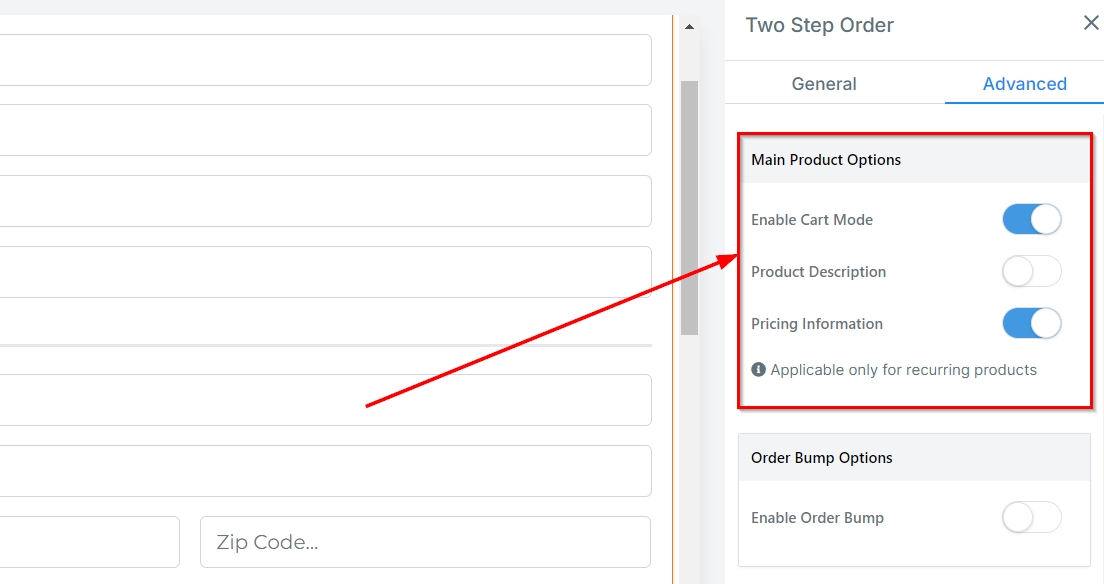Viewport: 1104px width, 584px height.
Task: Switch to the General tab
Action: click(x=823, y=84)
